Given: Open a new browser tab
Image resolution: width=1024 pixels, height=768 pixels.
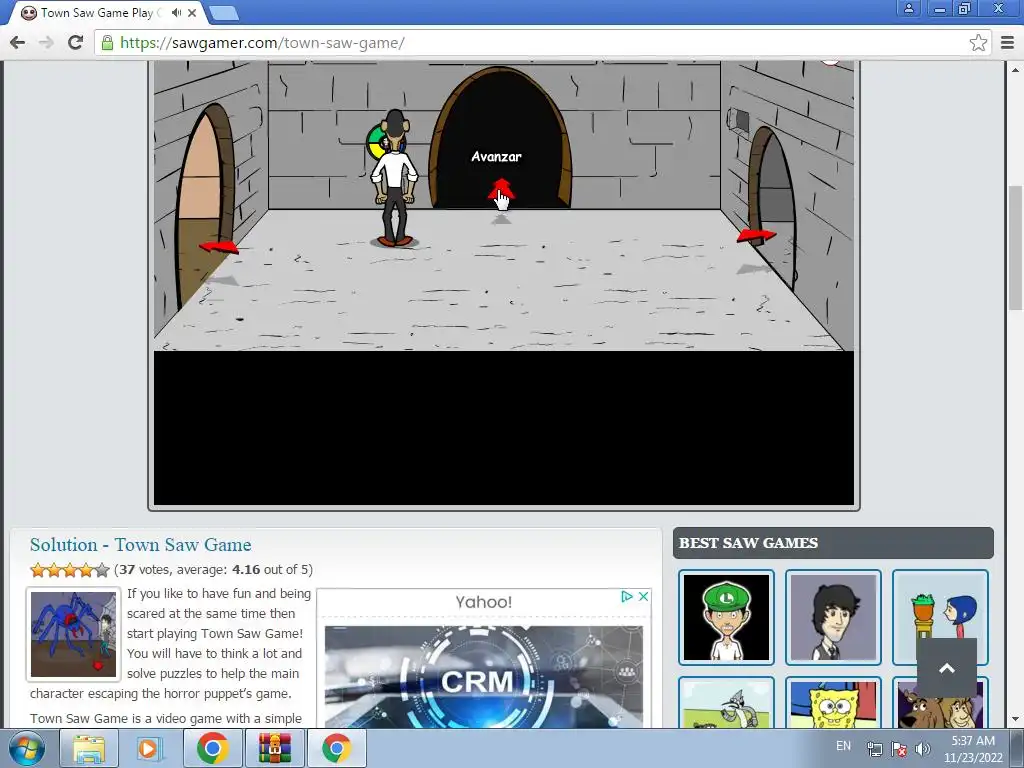Looking at the screenshot, I should 224,12.
